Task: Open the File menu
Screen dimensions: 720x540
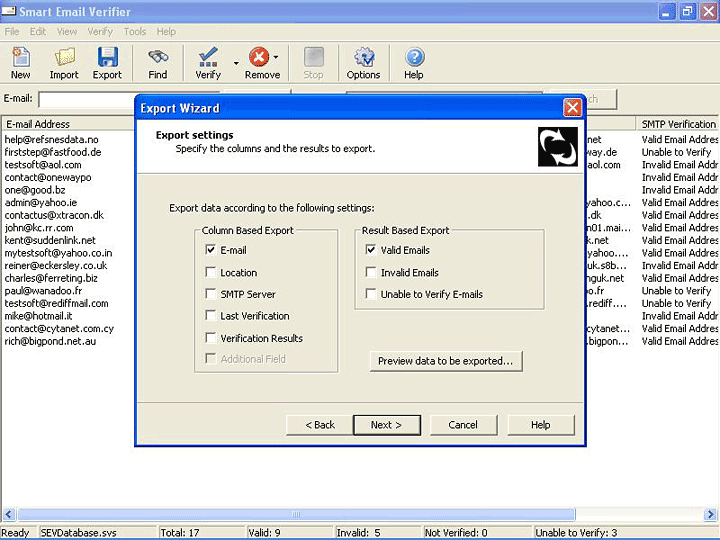Action: coord(12,31)
